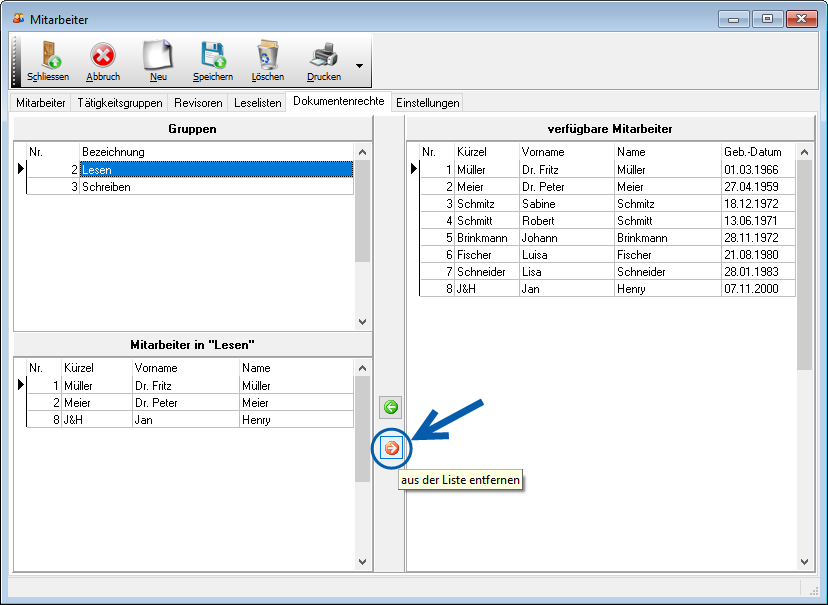Create new entry with Neu icon

coord(157,56)
